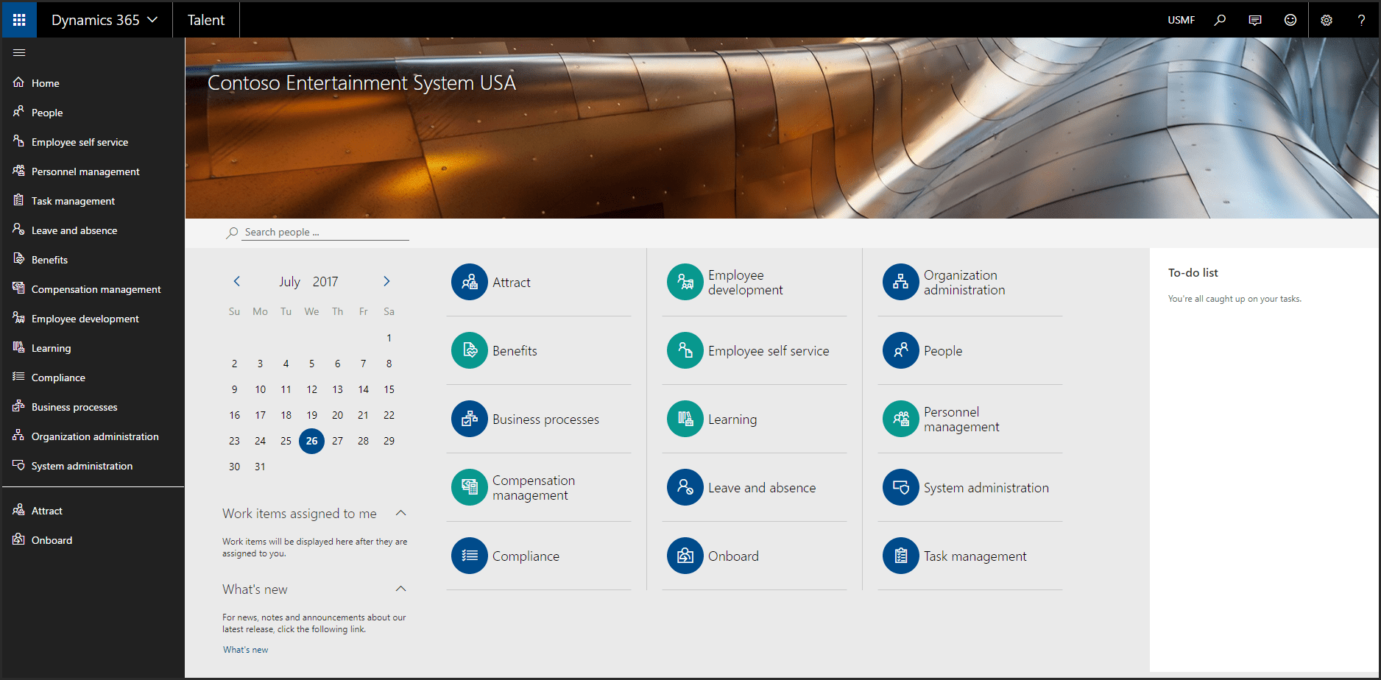The width and height of the screenshot is (1381, 680).
Task: Click the smiley feedback icon
Action: pyautogui.click(x=1290, y=20)
